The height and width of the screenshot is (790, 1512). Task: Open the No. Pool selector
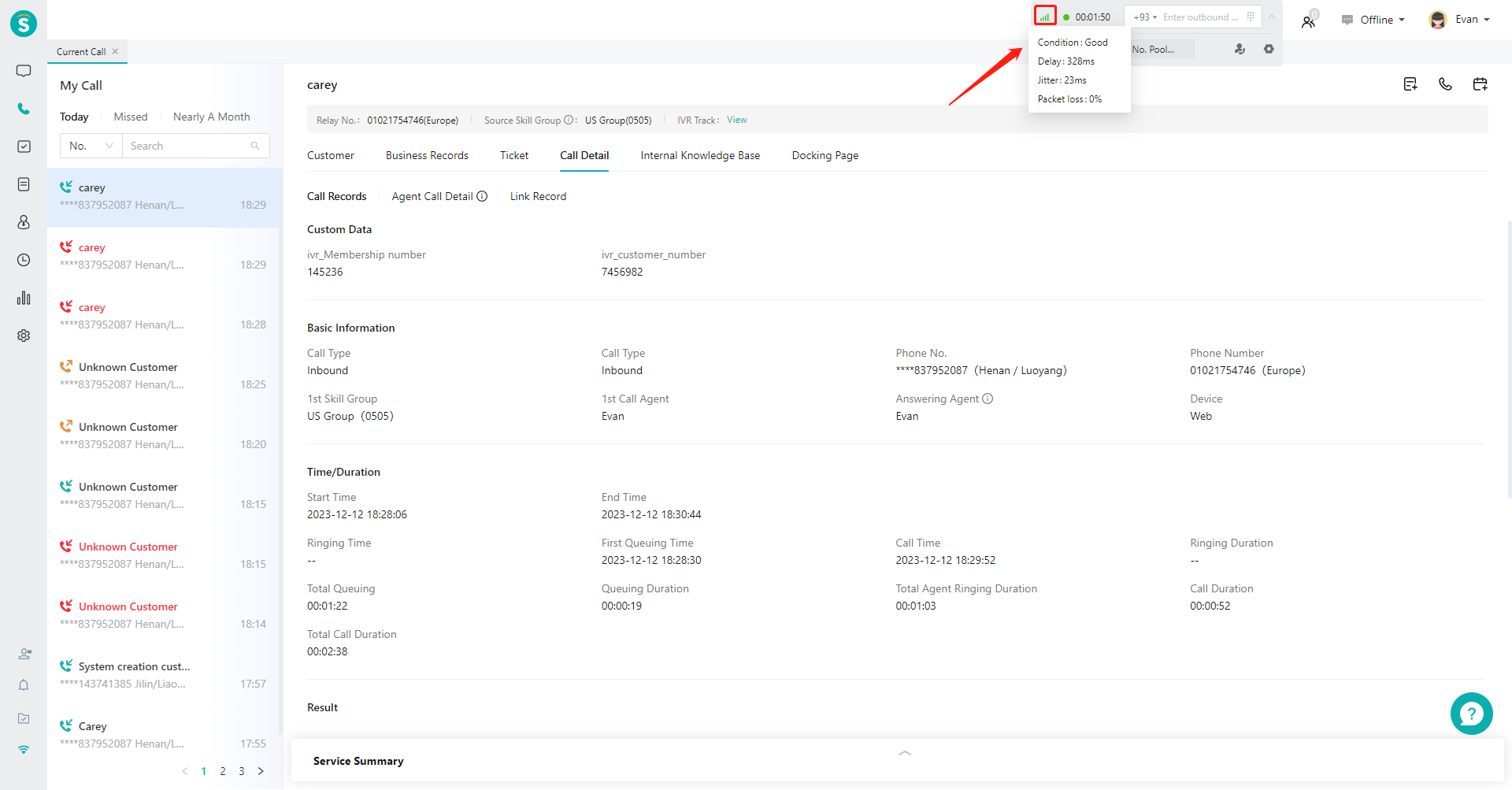[1163, 49]
